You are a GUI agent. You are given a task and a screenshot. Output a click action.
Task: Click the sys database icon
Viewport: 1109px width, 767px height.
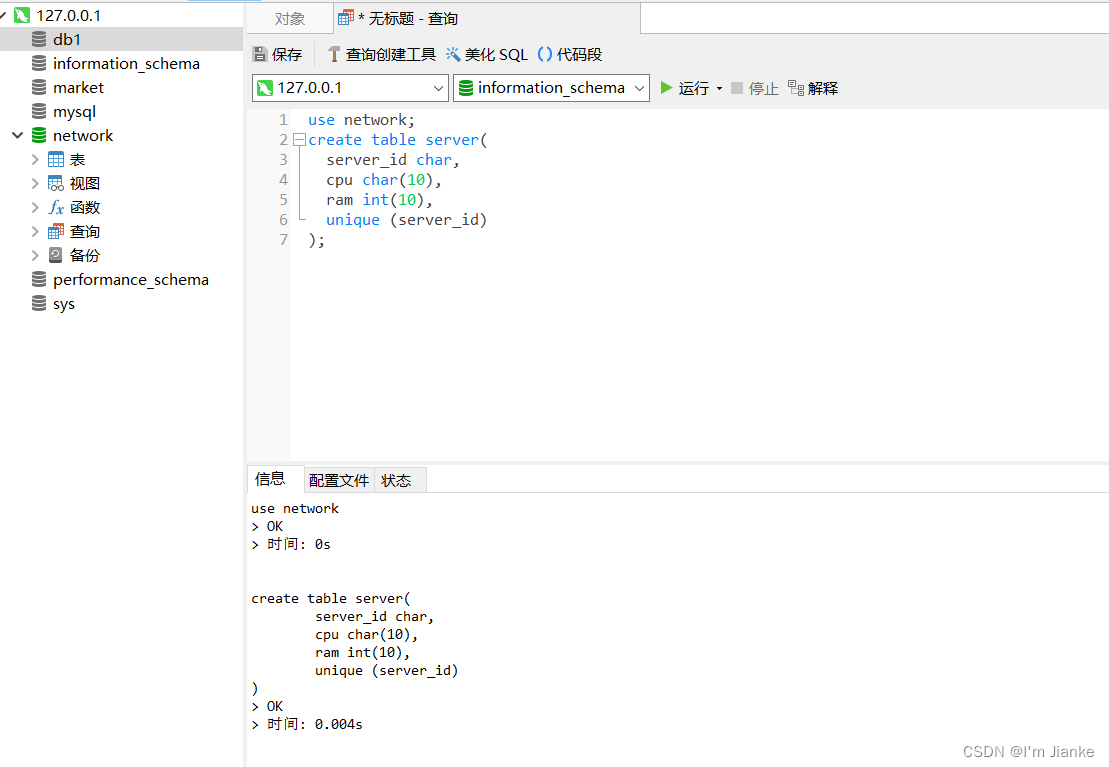39,304
